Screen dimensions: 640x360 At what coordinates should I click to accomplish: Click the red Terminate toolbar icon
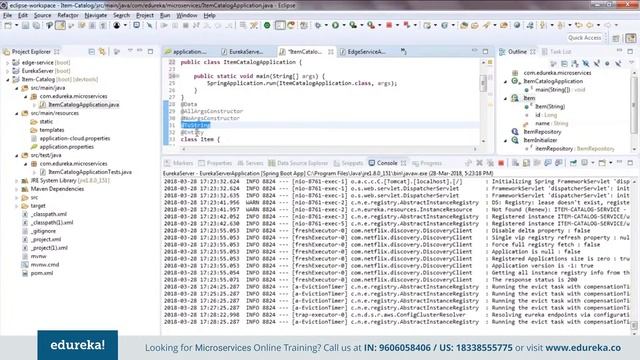point(389,25)
